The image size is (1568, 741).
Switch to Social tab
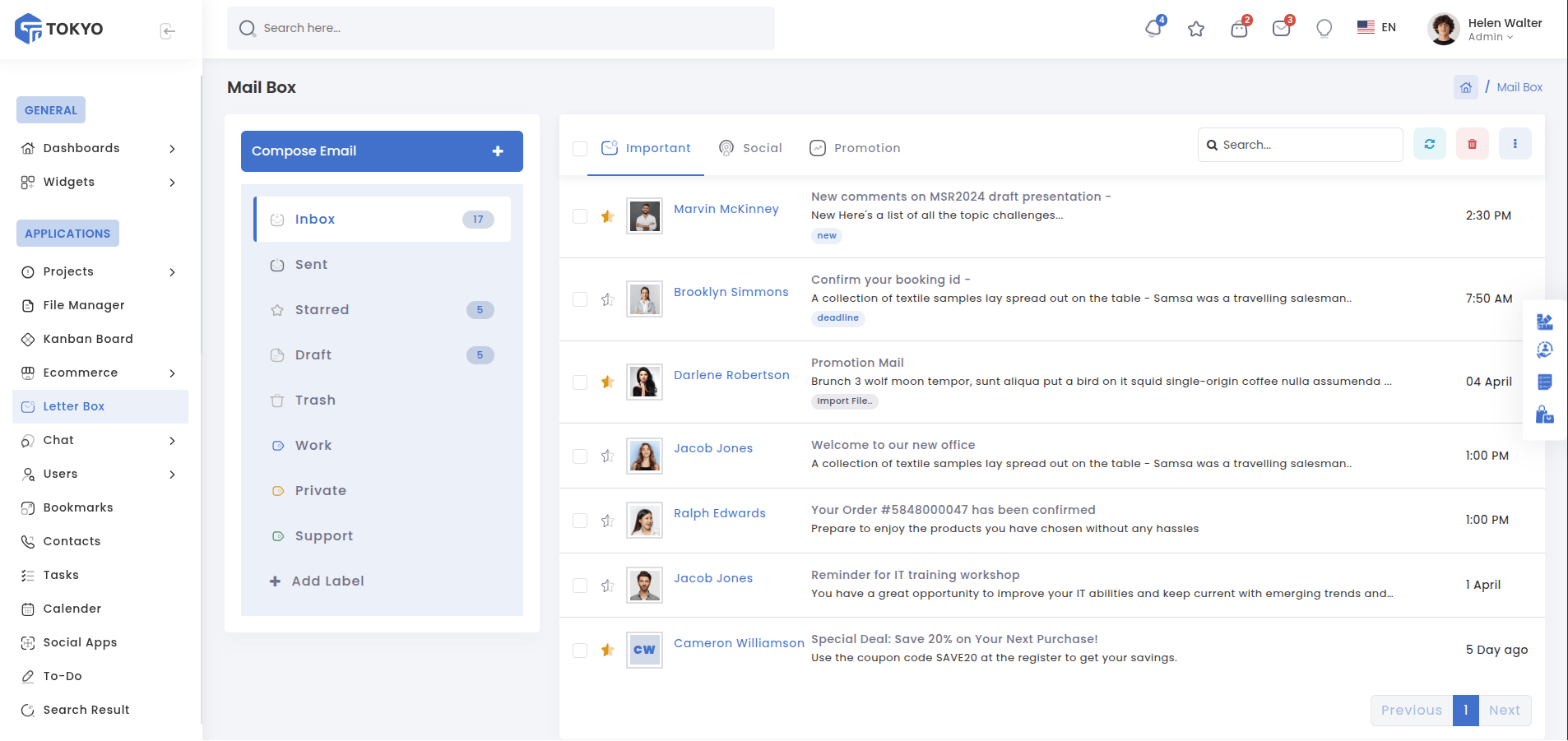point(750,148)
